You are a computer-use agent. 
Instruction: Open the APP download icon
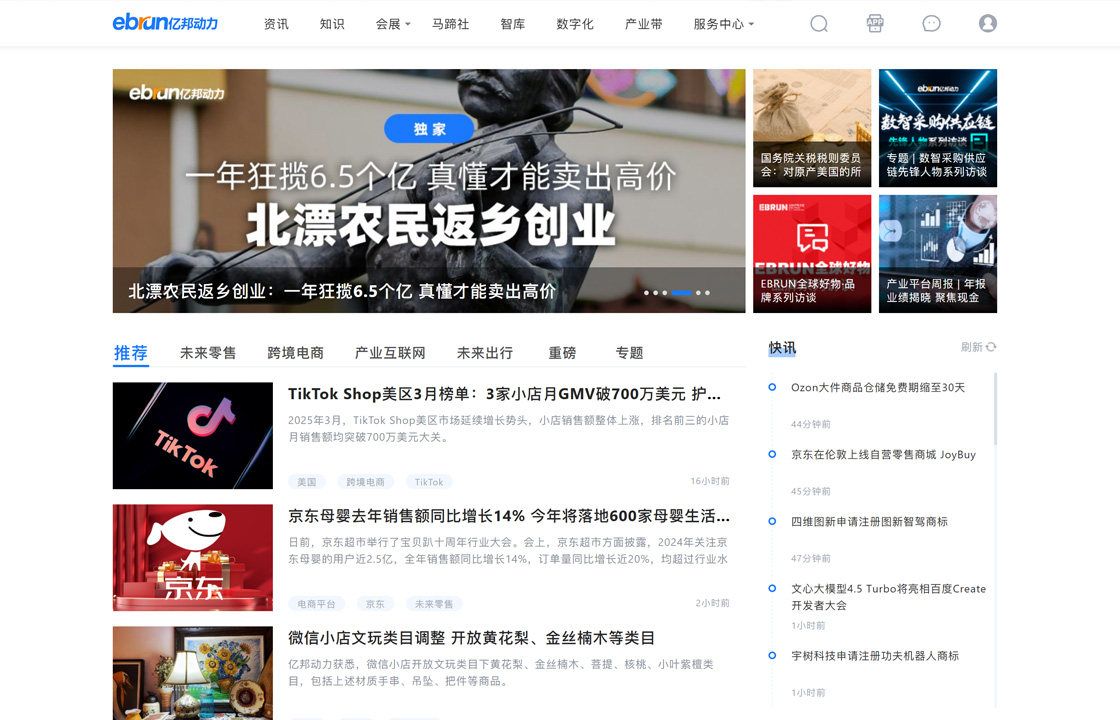pos(875,24)
